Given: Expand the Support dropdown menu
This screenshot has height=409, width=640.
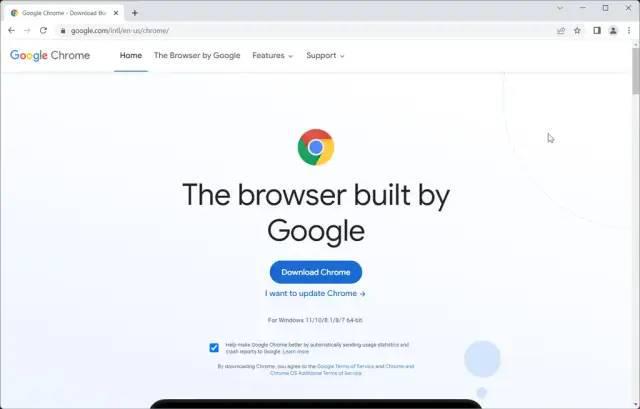Looking at the screenshot, I should [325, 56].
